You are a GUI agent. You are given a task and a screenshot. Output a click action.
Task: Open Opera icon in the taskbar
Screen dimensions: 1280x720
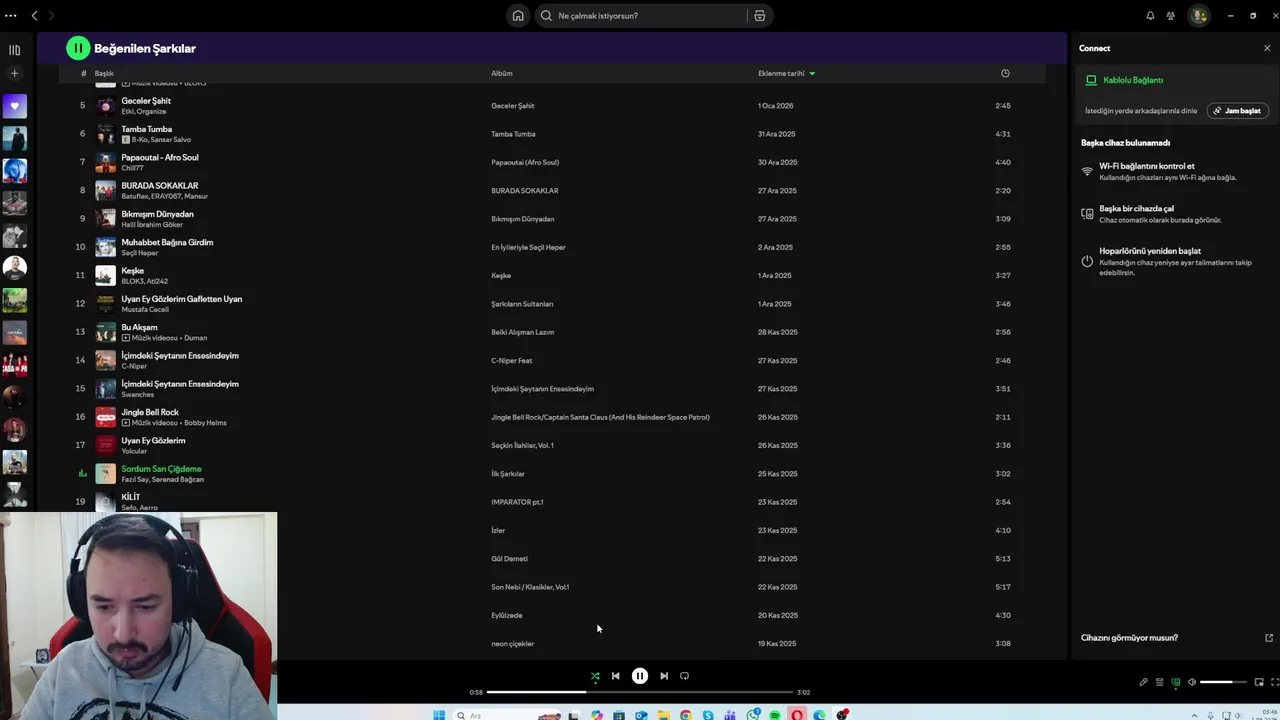pos(797,715)
